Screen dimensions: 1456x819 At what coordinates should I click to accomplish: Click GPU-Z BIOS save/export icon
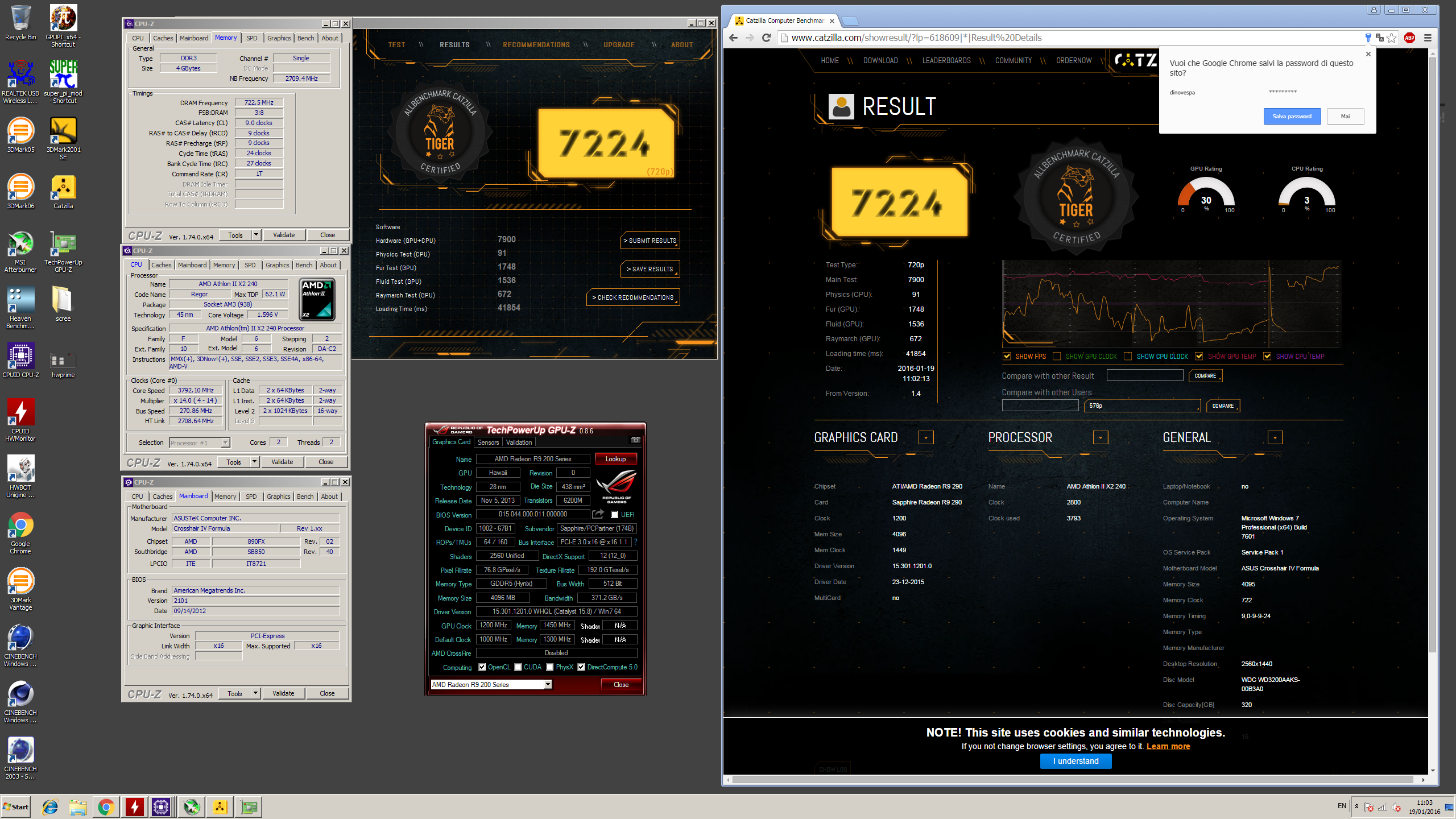pyautogui.click(x=598, y=514)
